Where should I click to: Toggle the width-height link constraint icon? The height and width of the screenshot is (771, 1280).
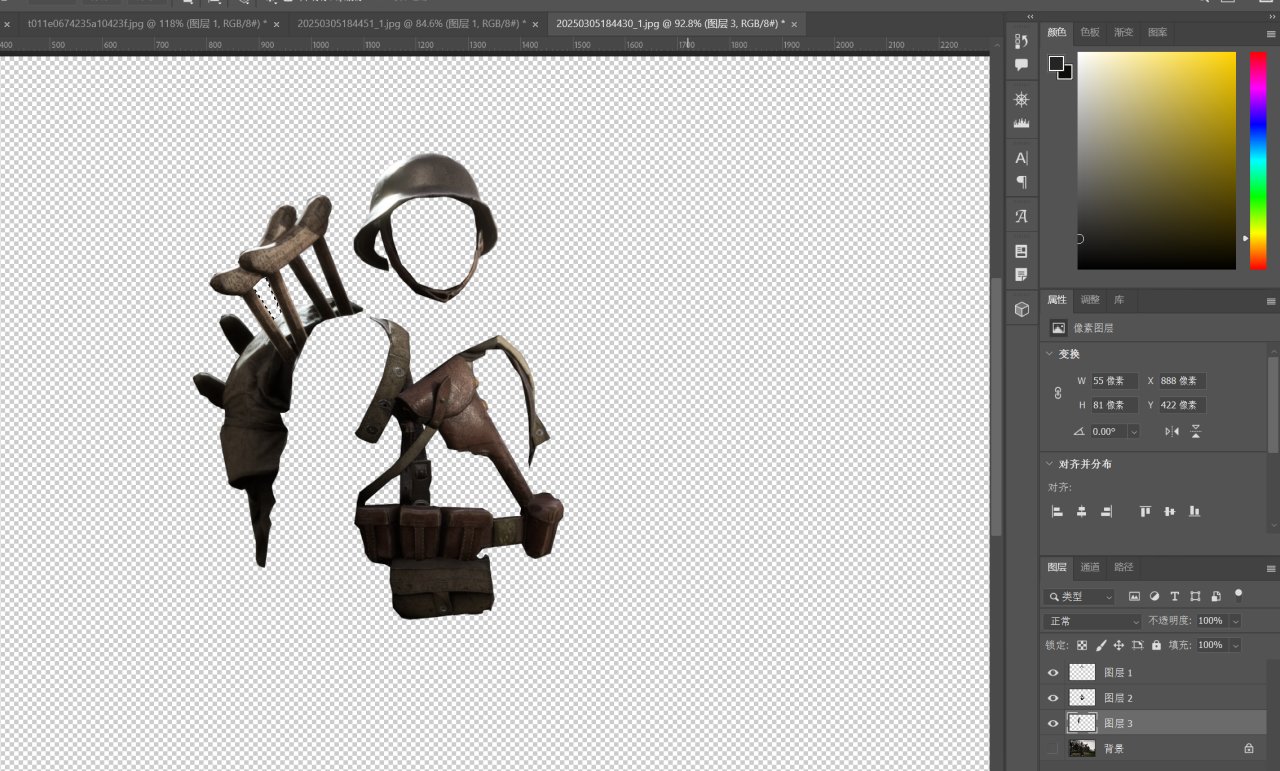(1058, 393)
